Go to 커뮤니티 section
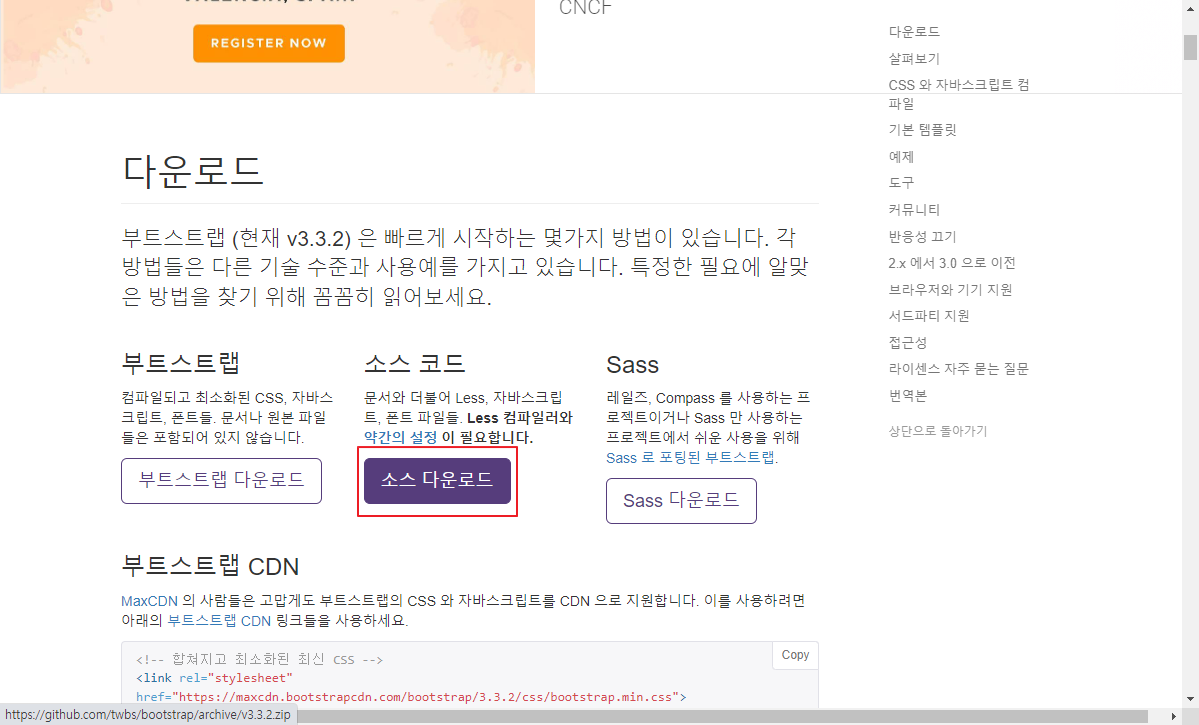This screenshot has width=1199, height=725. (x=914, y=209)
